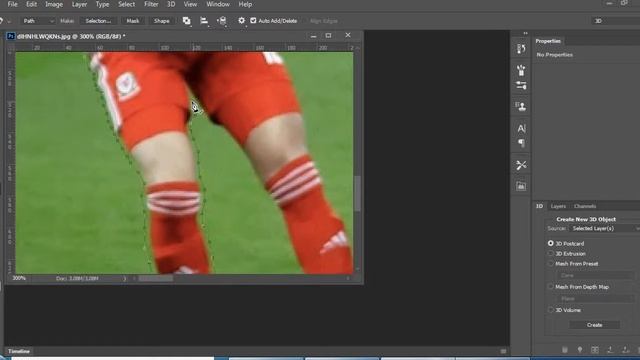Image resolution: width=640 pixels, height=360 pixels.
Task: Open the Edit menu
Action: point(31,4)
